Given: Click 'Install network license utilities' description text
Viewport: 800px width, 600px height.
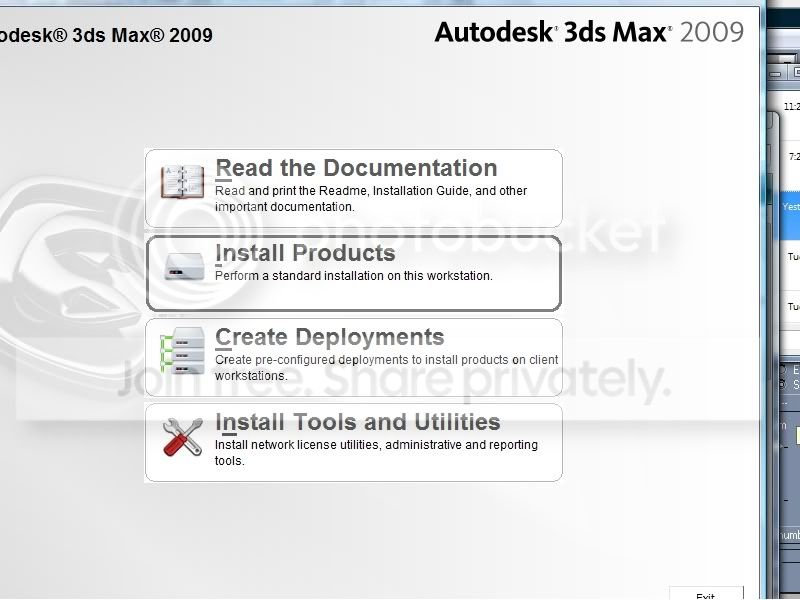Looking at the screenshot, I should coord(376,453).
